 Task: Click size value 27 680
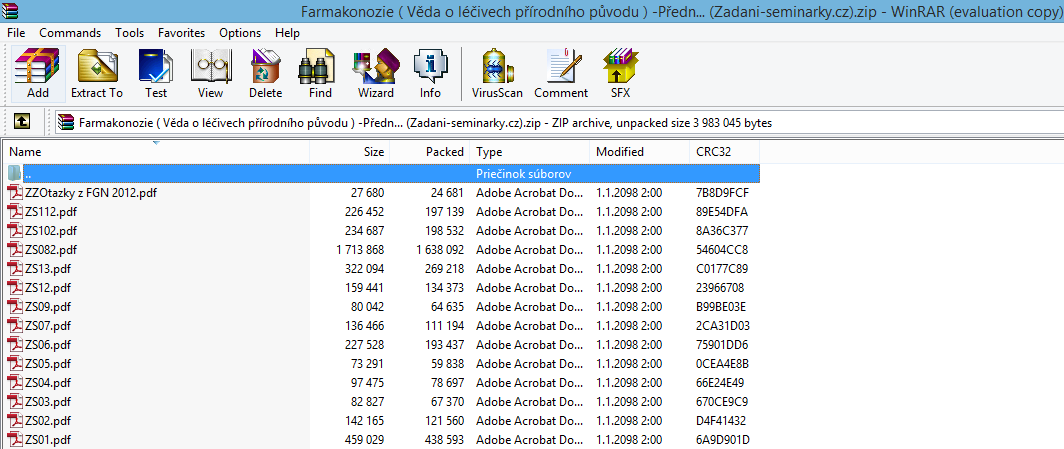369,193
